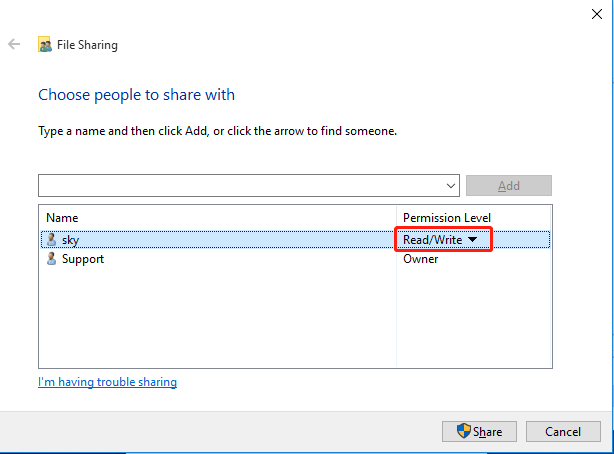Click into the name entry field

pyautogui.click(x=249, y=186)
